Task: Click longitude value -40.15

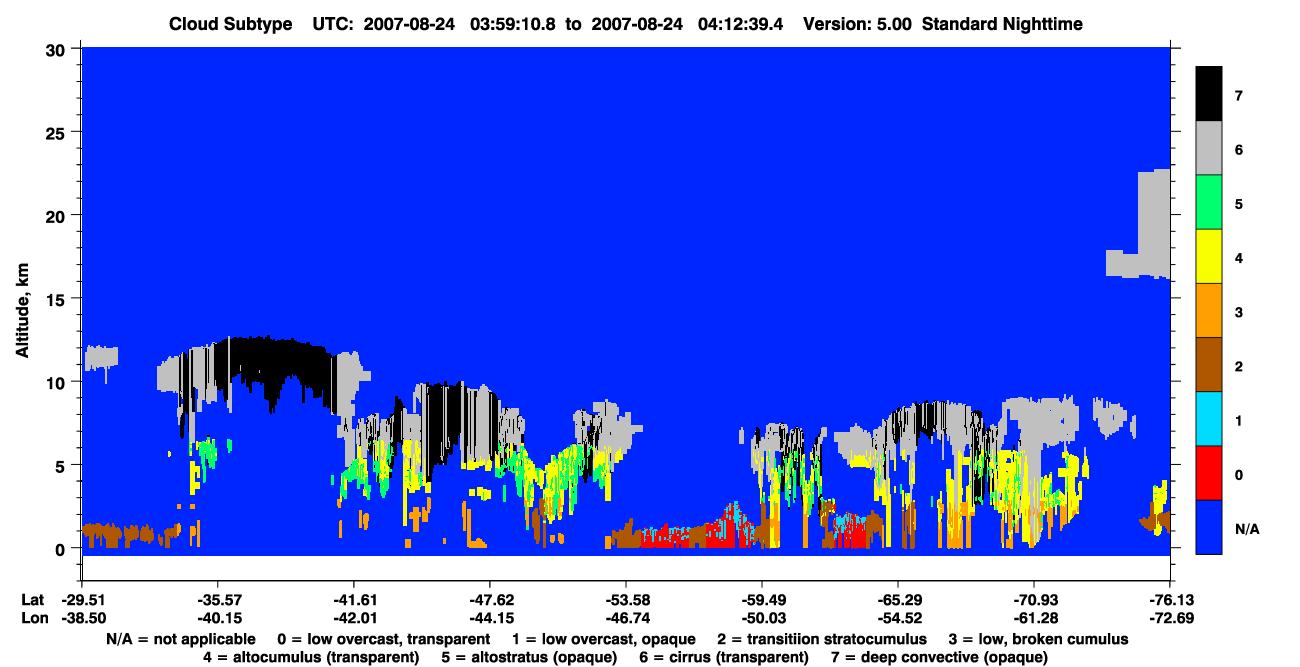Action: click(x=217, y=618)
